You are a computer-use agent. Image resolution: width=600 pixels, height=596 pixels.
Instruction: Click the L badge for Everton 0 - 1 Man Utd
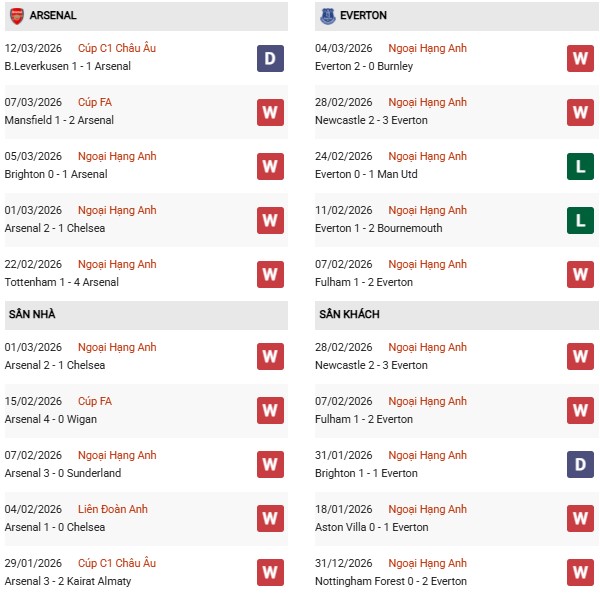pyautogui.click(x=580, y=166)
